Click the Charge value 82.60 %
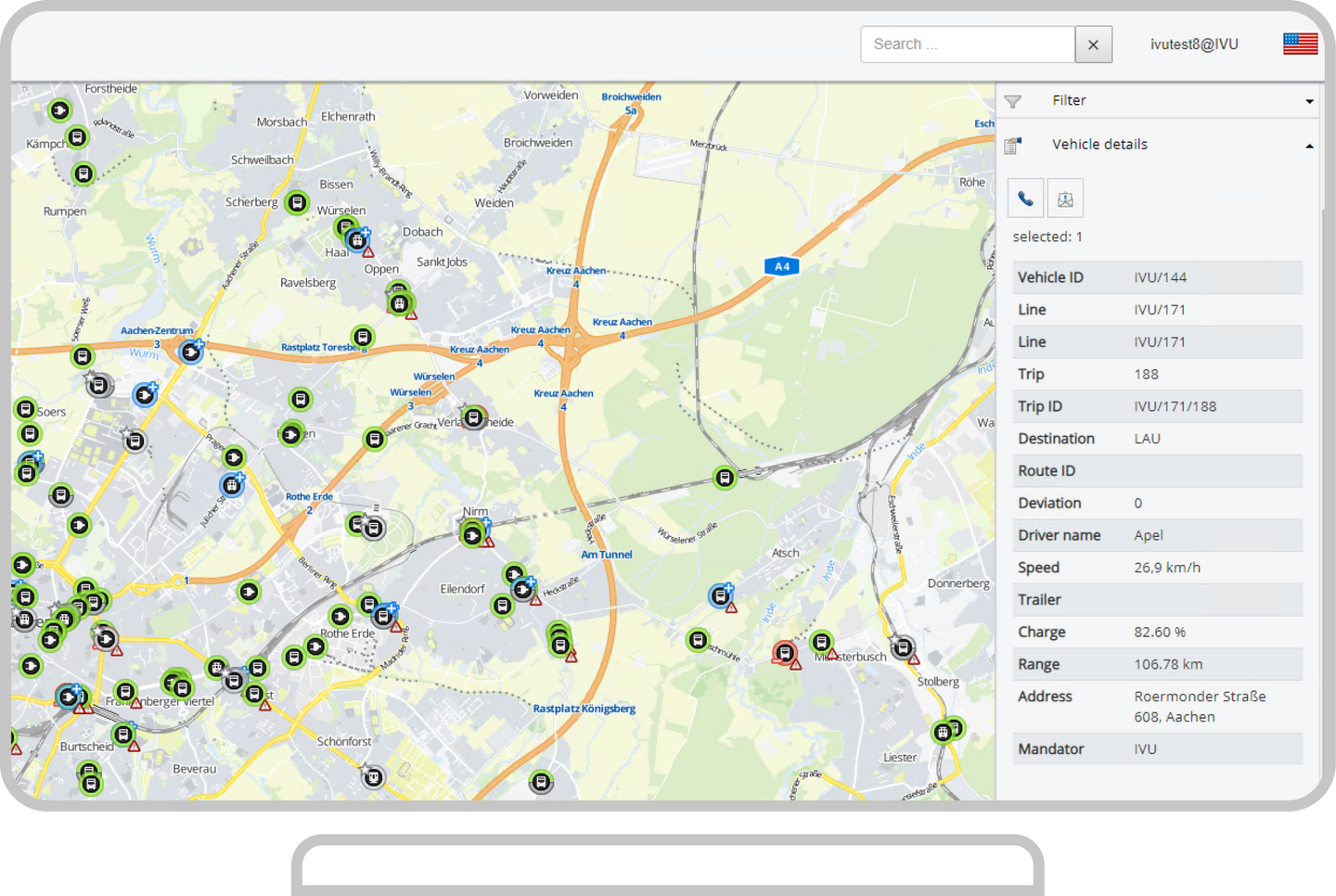Viewport: 1336px width, 896px height. 1160,632
